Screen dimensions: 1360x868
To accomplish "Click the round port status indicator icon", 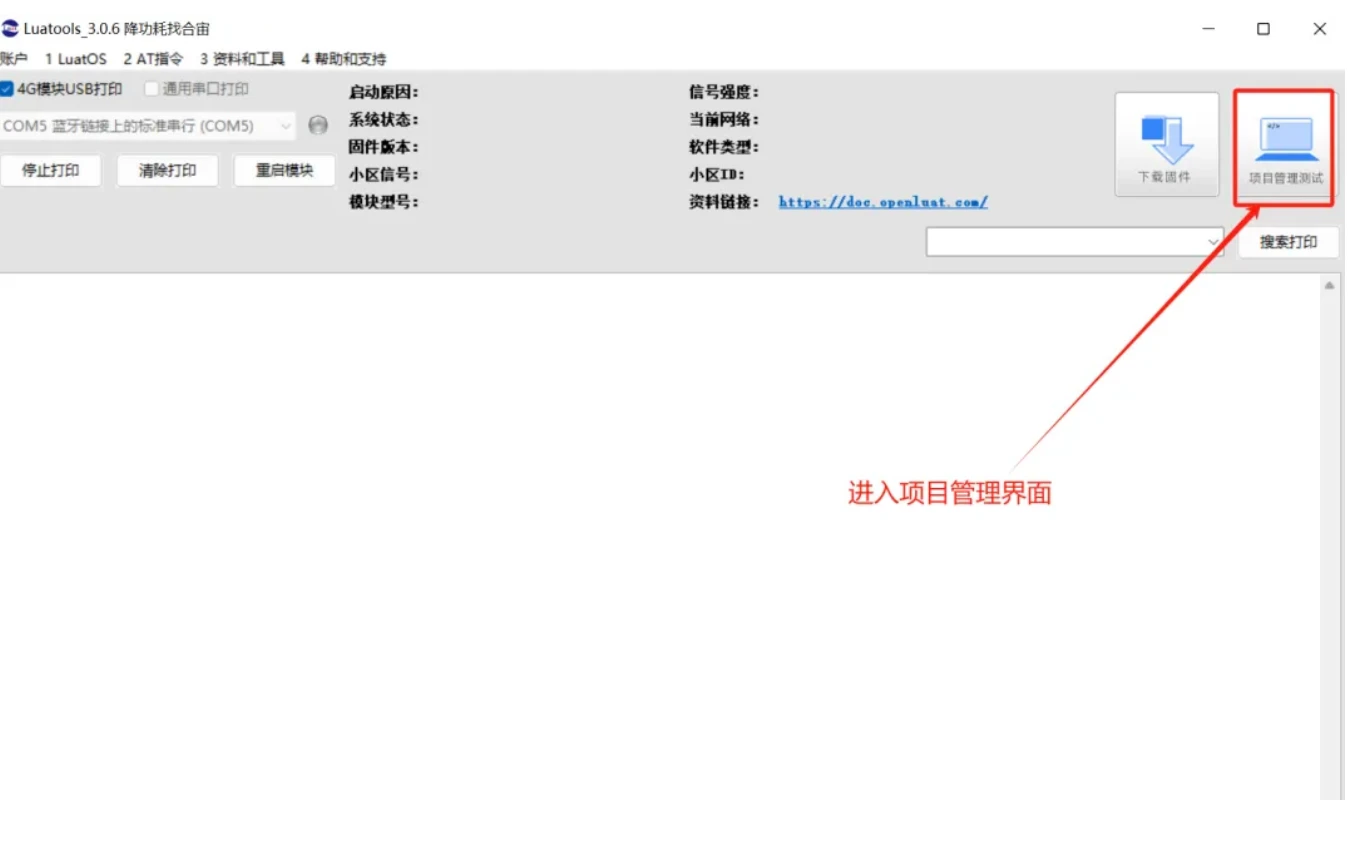I will (317, 126).
